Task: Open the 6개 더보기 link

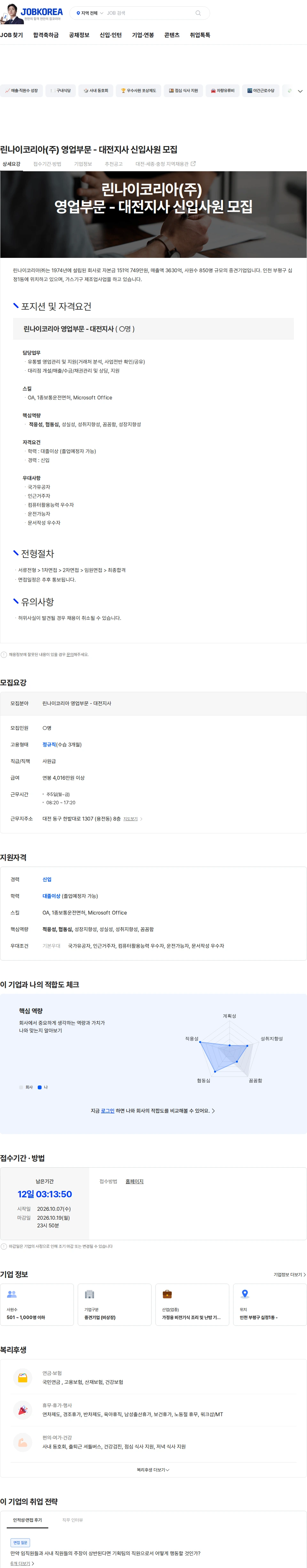Action: pyautogui.click(x=22, y=1563)
